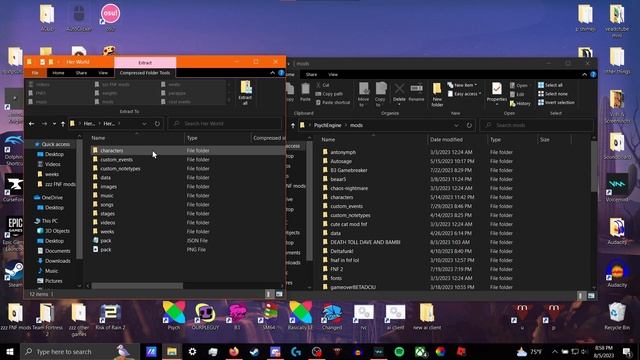The image size is (640, 360).
Task: Click Extract all in Her World window
Action: coord(245,93)
